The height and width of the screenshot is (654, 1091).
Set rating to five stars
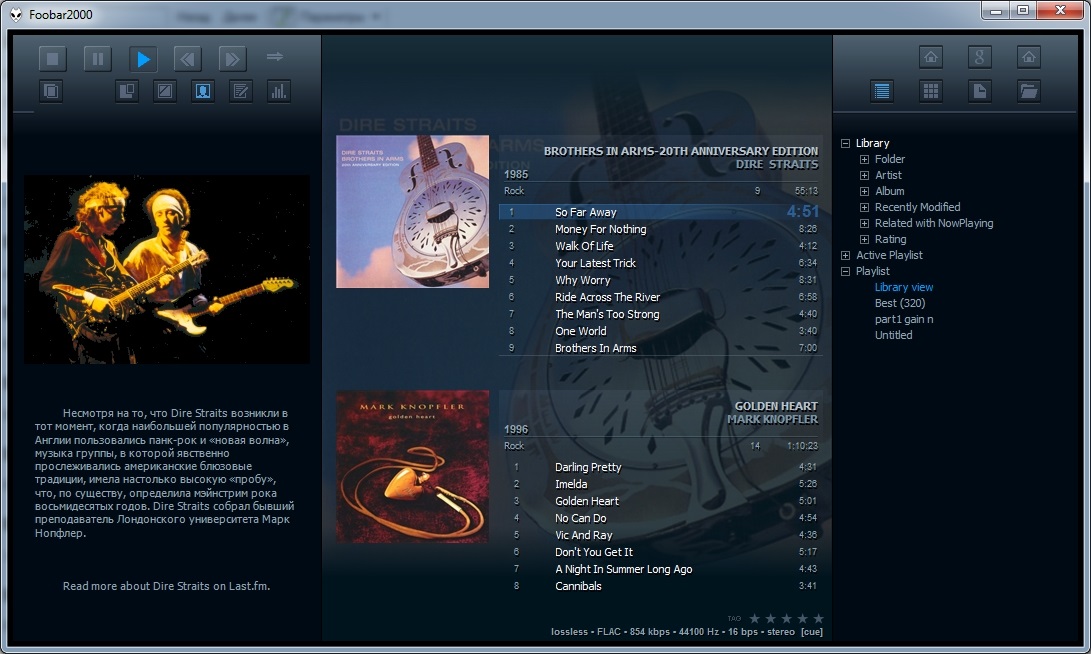[819, 619]
